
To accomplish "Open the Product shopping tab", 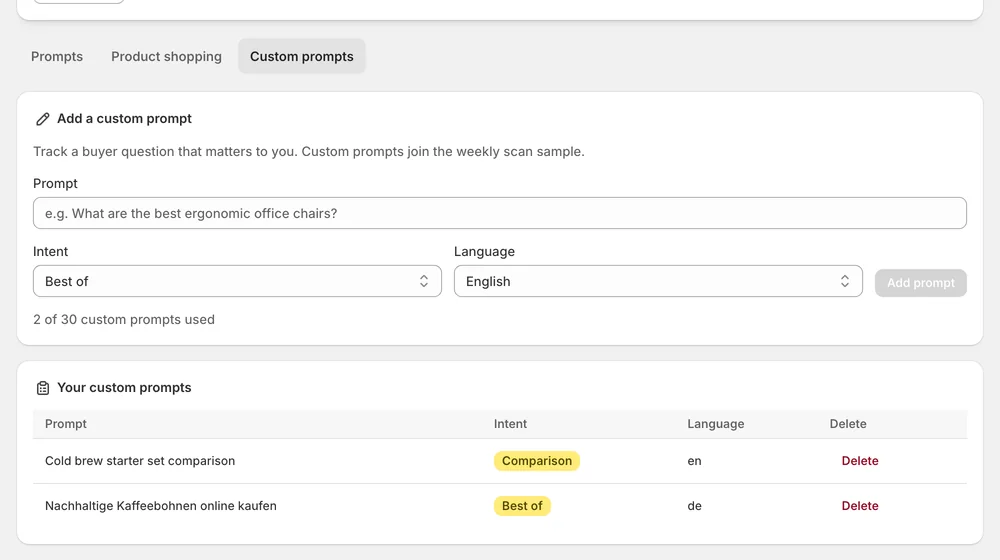I will point(166,56).
